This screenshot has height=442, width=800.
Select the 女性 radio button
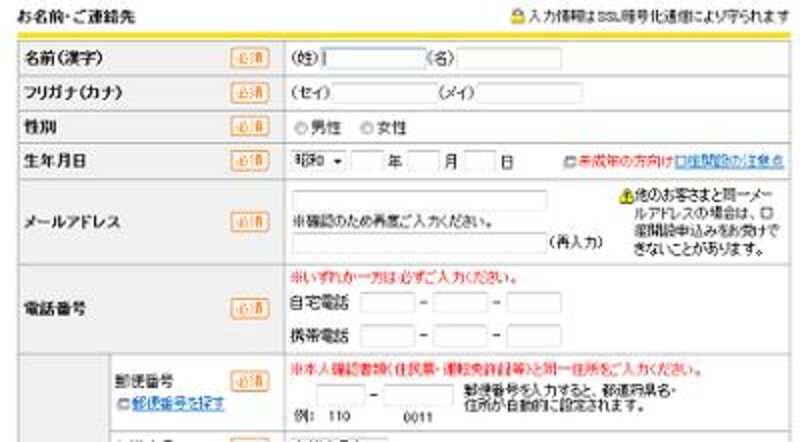(x=366, y=128)
